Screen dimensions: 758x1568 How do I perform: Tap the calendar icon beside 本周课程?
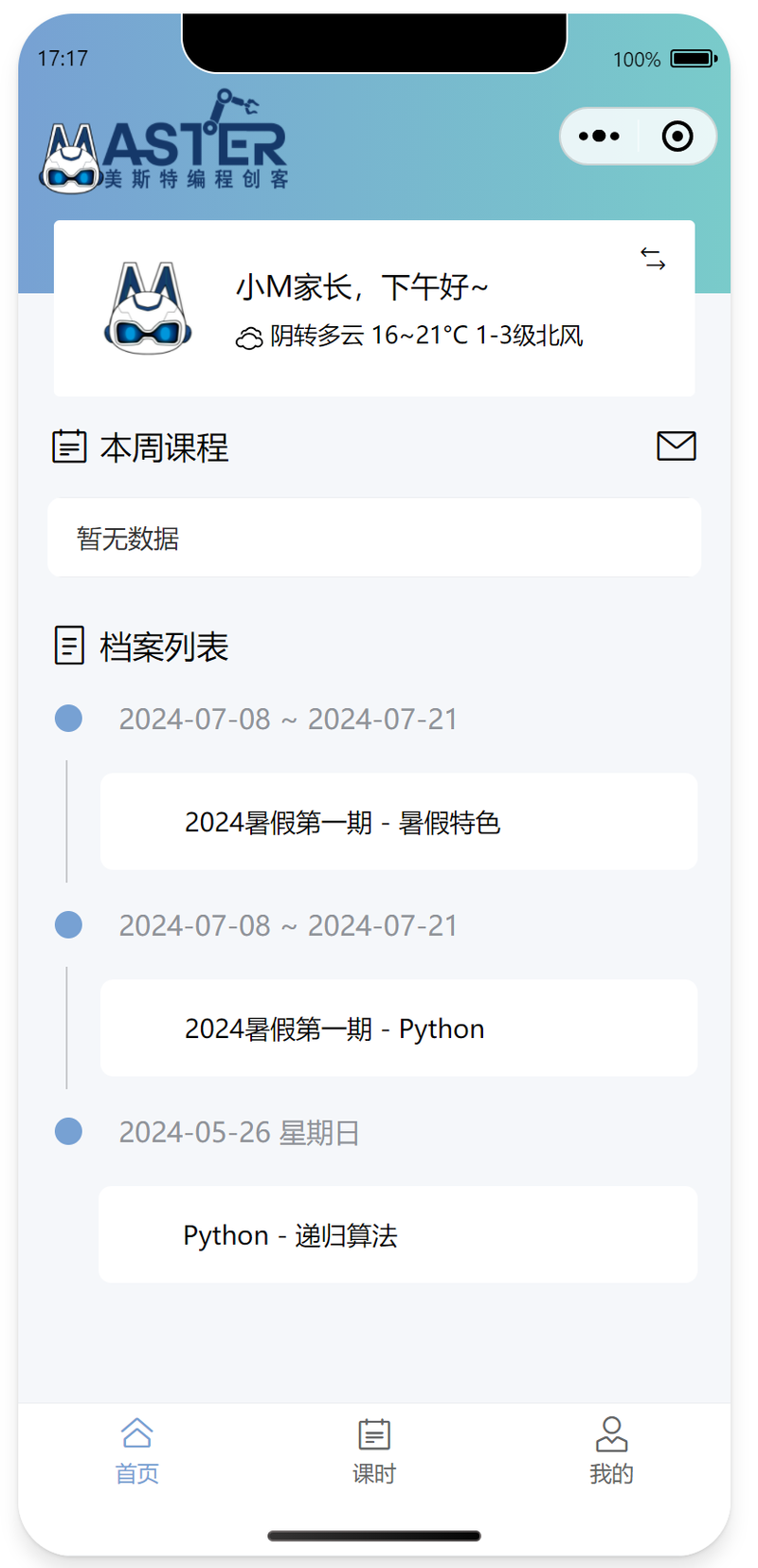(69, 446)
